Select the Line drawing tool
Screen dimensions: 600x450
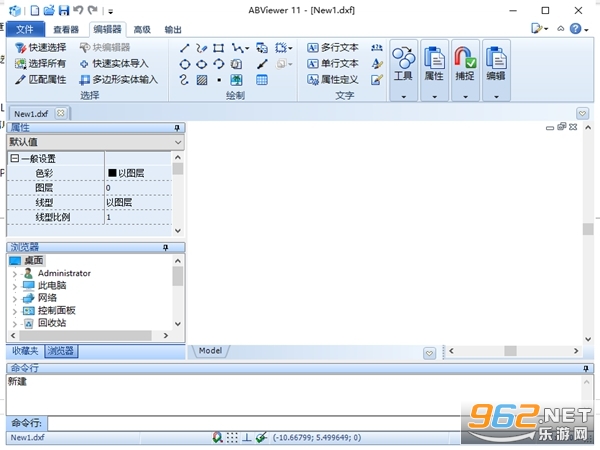tap(184, 48)
